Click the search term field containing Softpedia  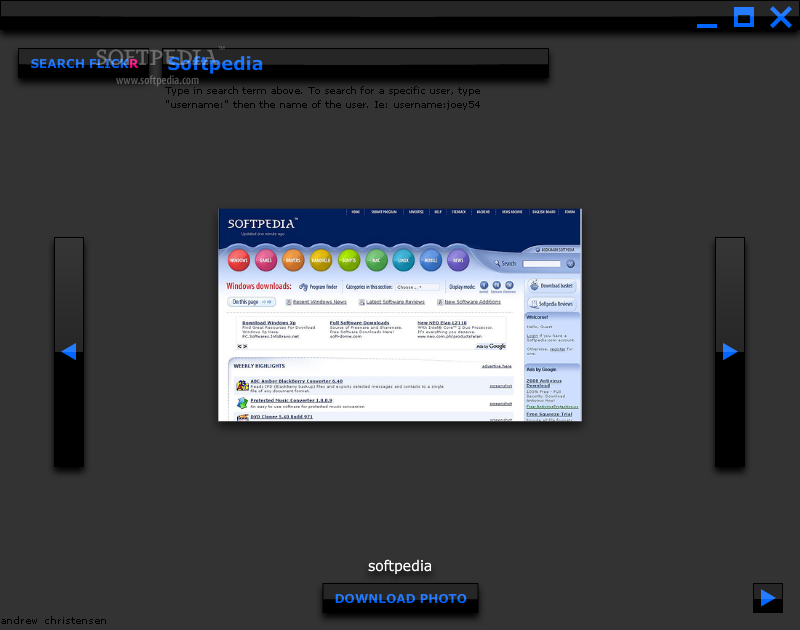pyautogui.click(x=355, y=64)
